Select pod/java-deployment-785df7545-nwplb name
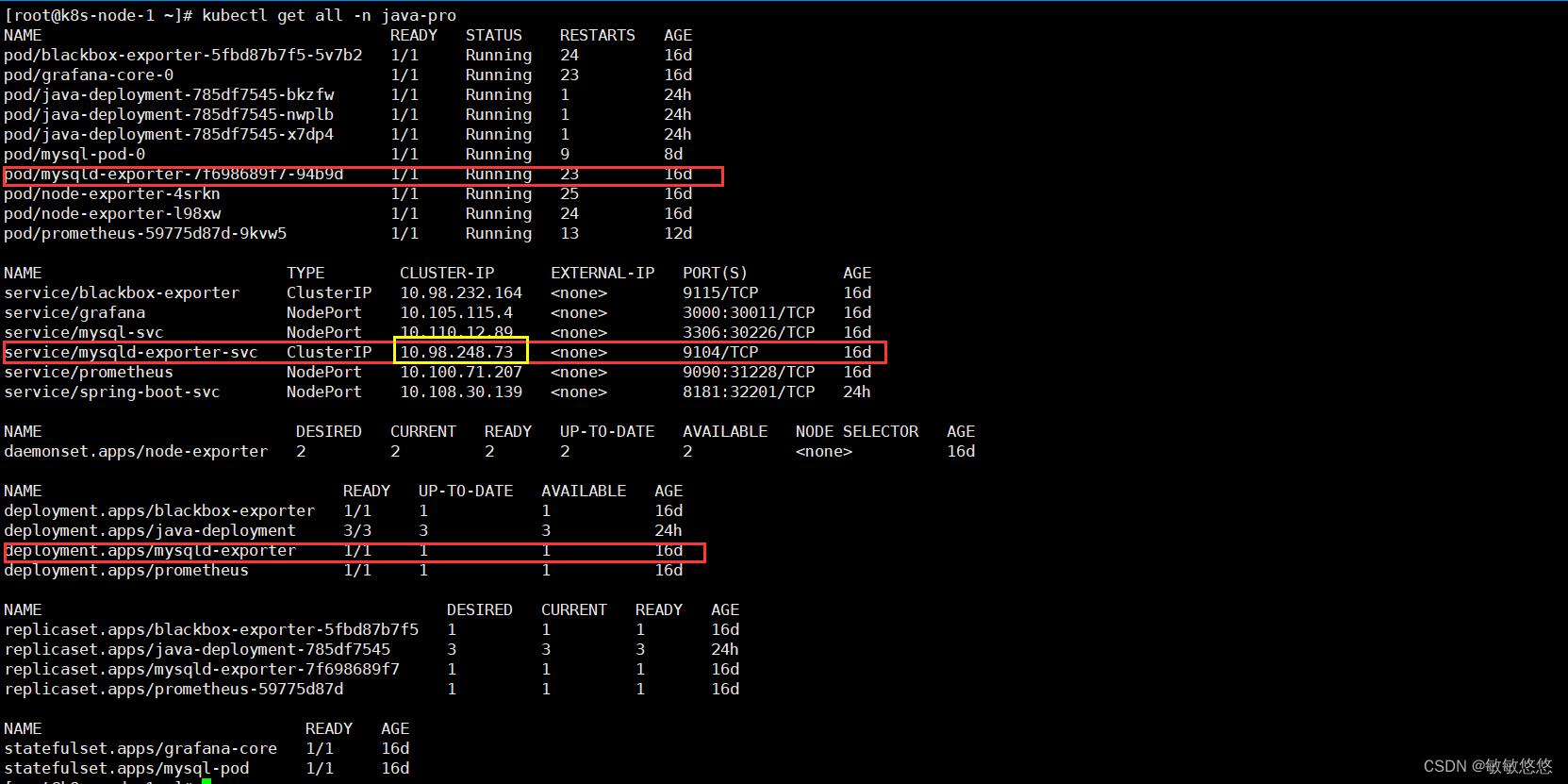The image size is (1568, 784). tap(169, 114)
